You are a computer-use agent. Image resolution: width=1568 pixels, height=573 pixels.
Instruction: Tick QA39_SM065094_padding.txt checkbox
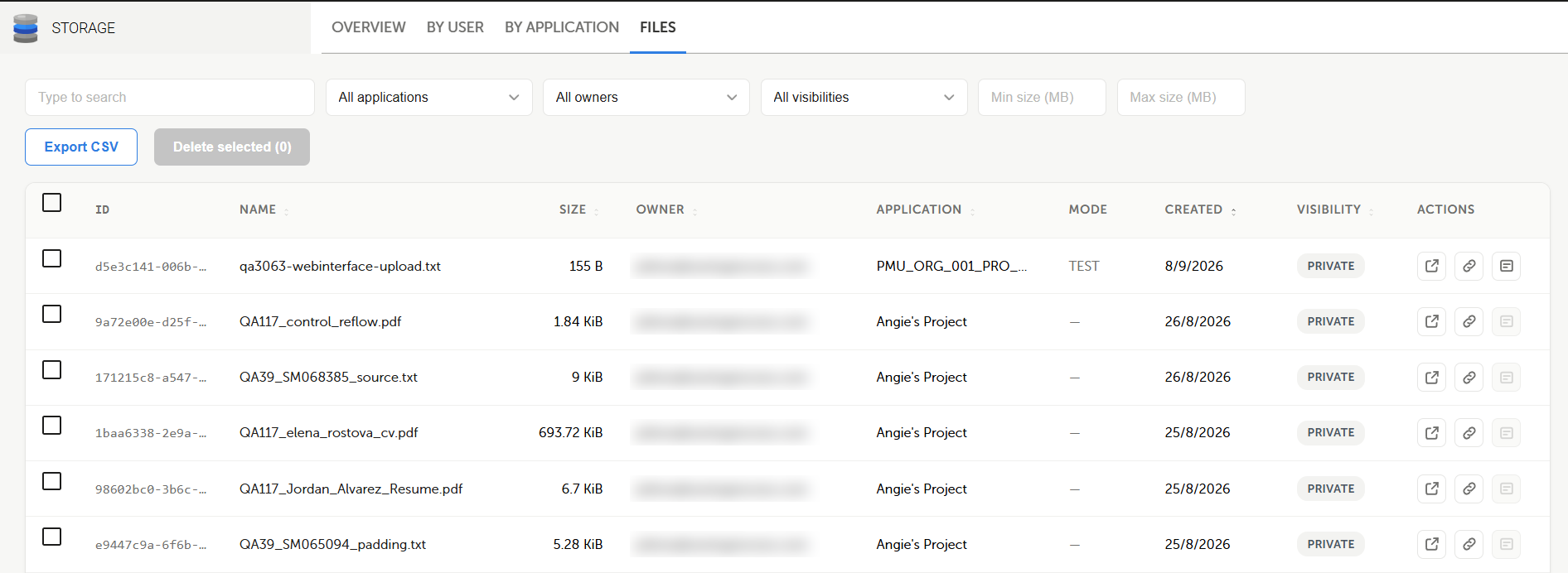(x=51, y=537)
